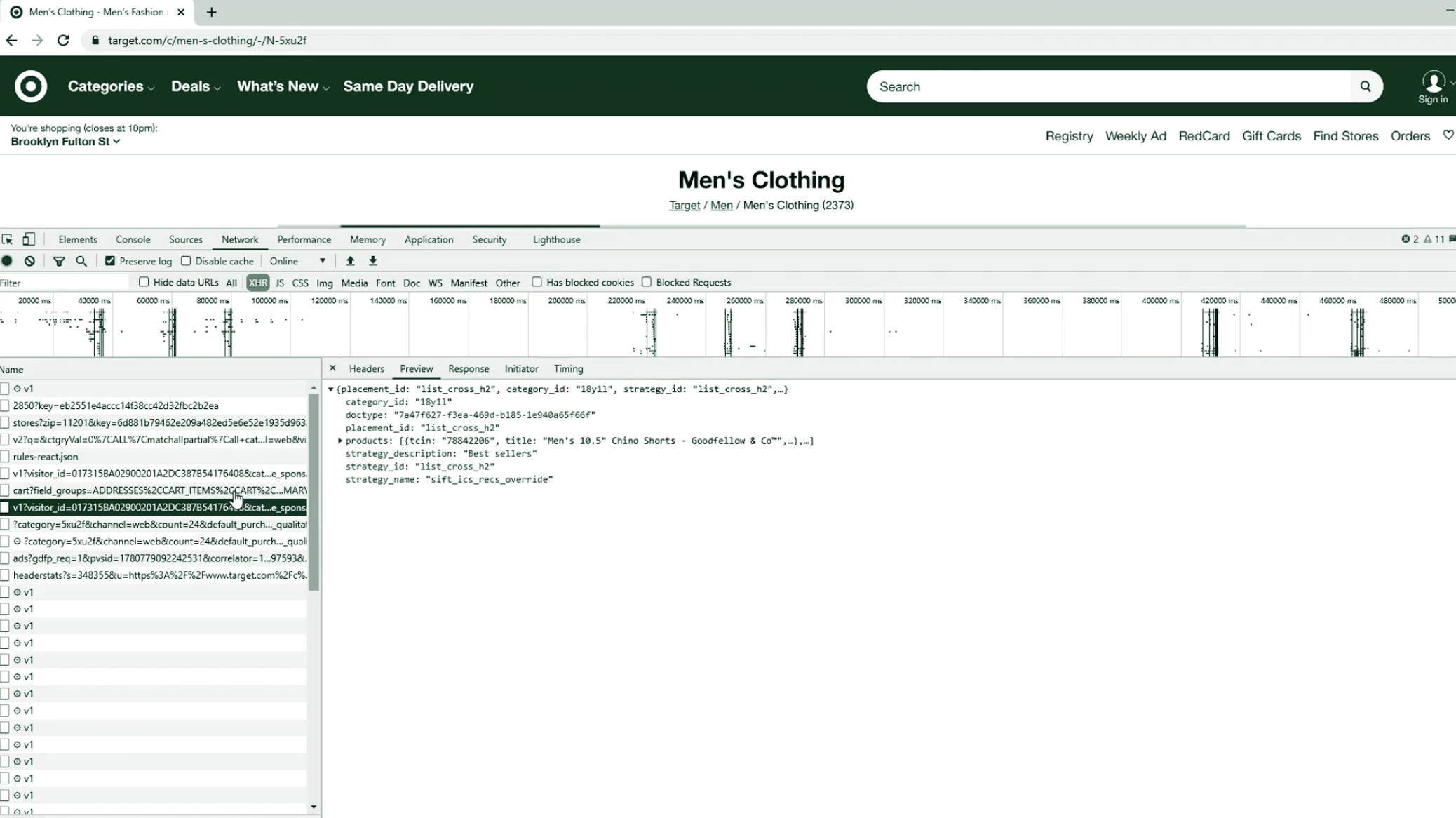The width and height of the screenshot is (1456, 818).
Task: Enable Disable cache checkbox
Action: (186, 261)
